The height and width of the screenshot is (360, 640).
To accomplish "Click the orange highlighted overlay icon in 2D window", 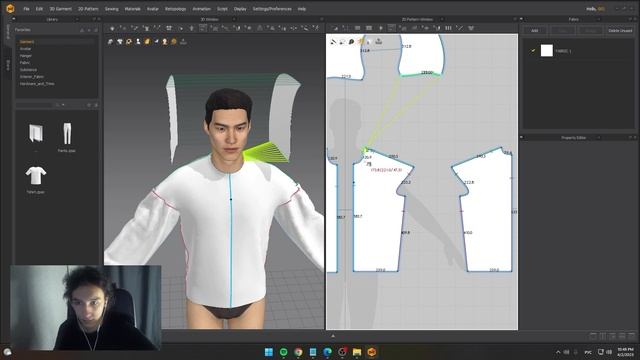I will tap(360, 41).
